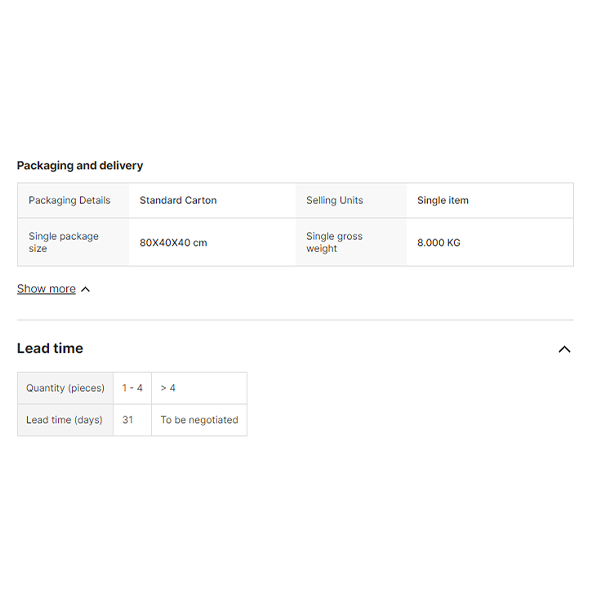Select the 80X40X40 cm dimension value
The image size is (600, 600).
[173, 242]
